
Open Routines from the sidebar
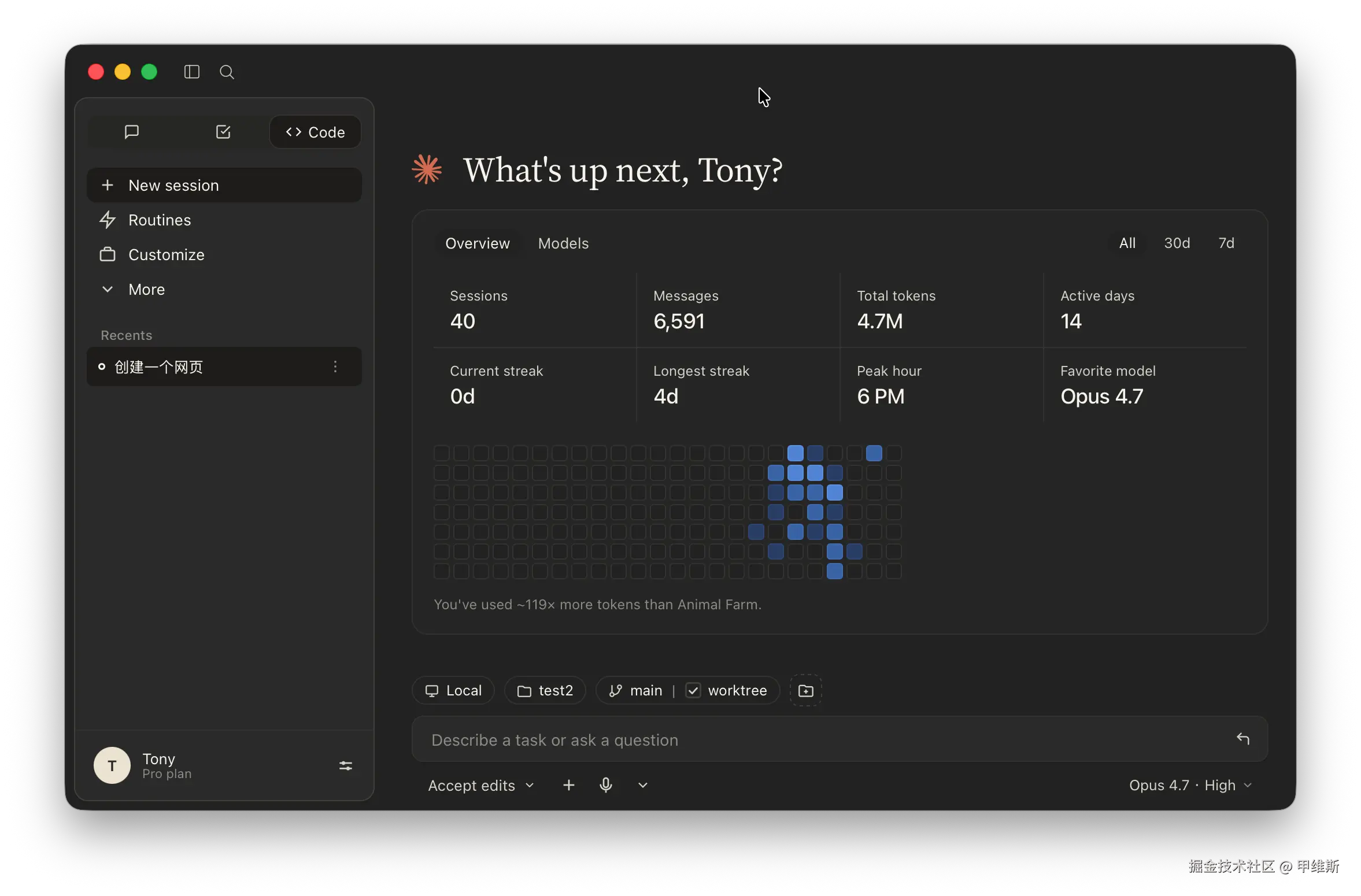click(x=224, y=220)
